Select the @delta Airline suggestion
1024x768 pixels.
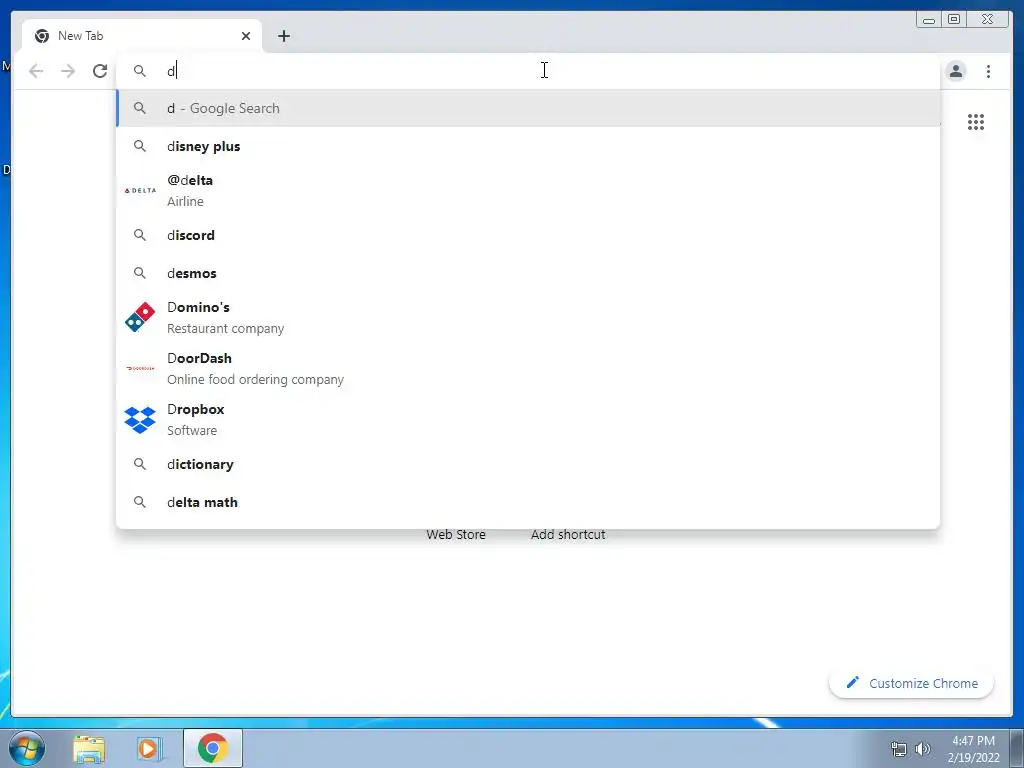coord(528,191)
